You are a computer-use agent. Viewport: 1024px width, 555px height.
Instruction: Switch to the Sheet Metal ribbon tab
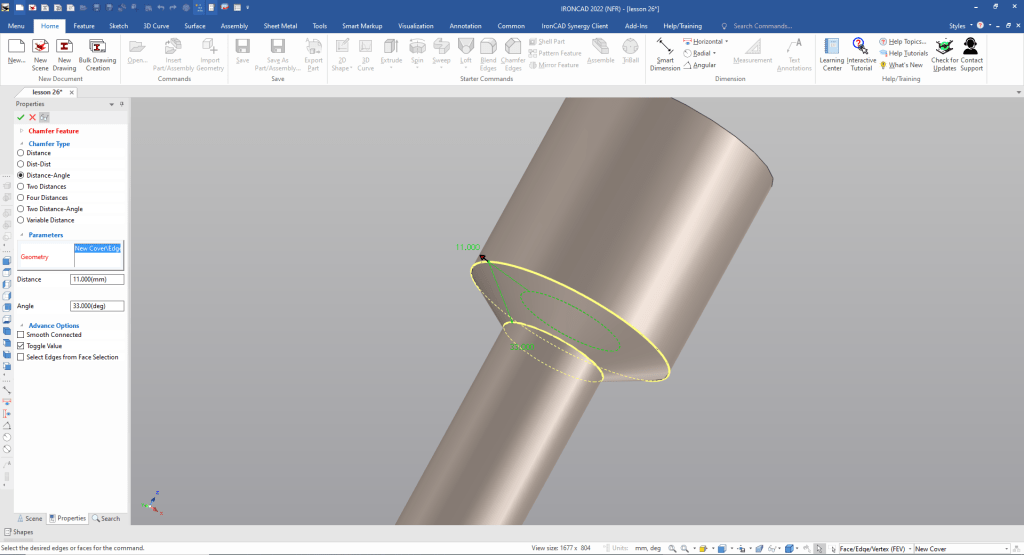(279, 25)
